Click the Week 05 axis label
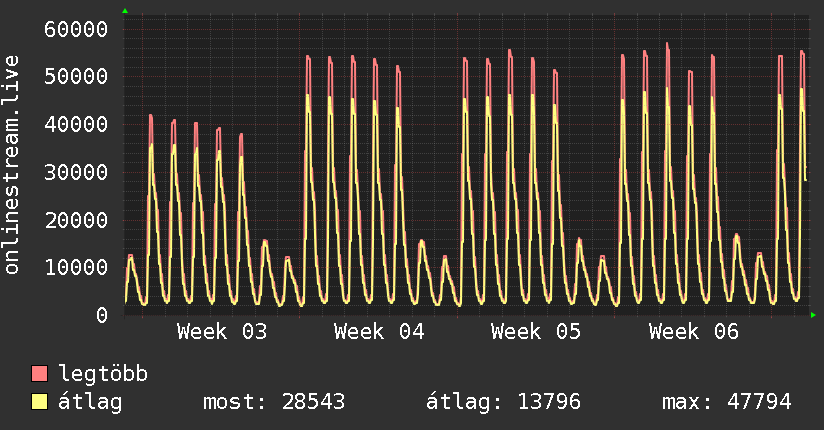The height and width of the screenshot is (430, 824). click(536, 332)
